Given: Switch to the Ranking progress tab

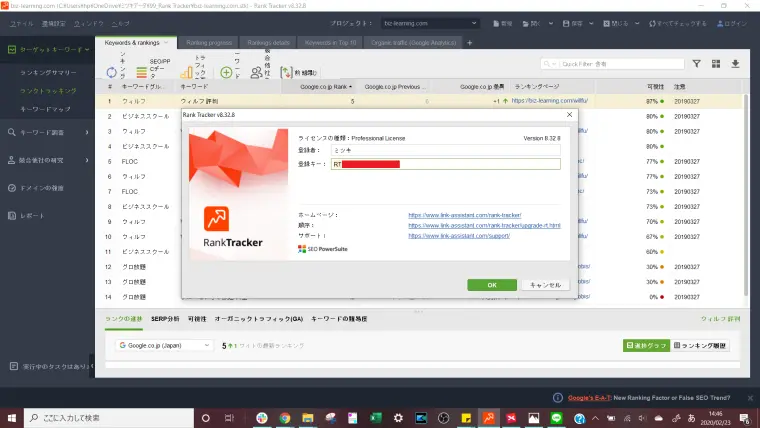Looking at the screenshot, I should 208,43.
